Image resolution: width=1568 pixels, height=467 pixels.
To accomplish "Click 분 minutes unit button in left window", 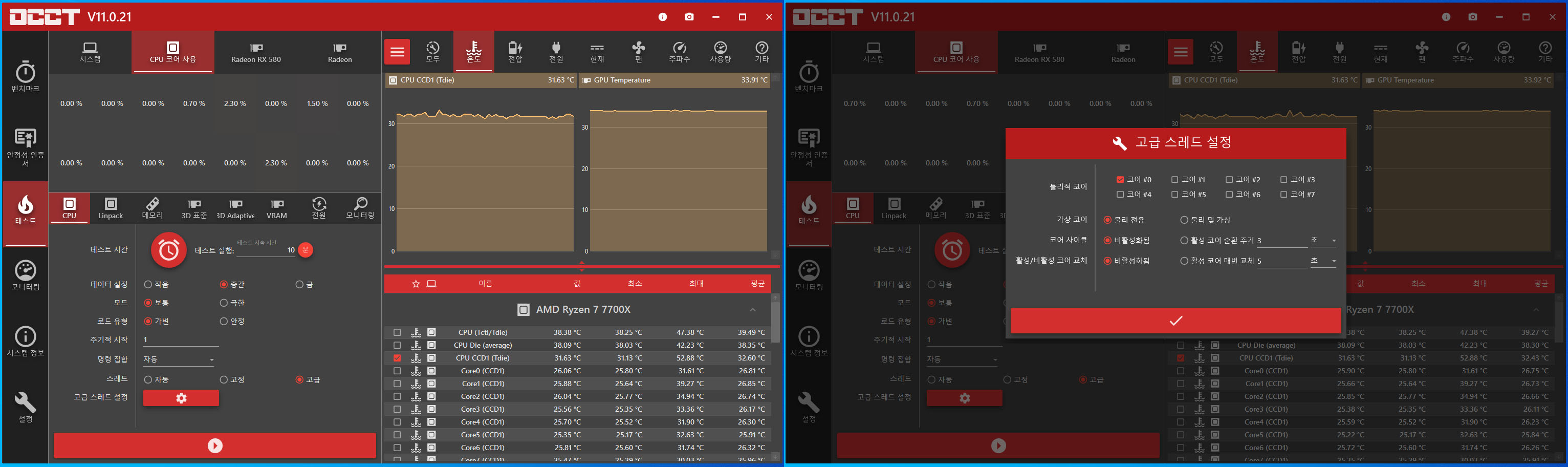I will (x=306, y=250).
